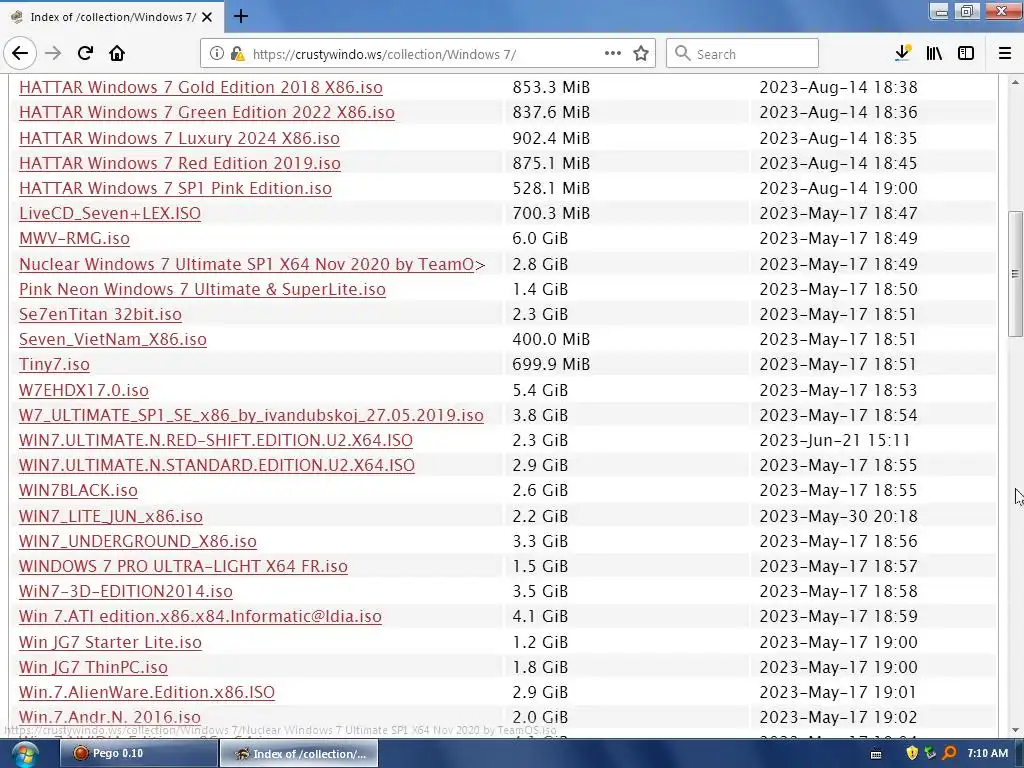Open the page actions three-dot menu
Screen dimensions: 1024x768
[x=613, y=54]
